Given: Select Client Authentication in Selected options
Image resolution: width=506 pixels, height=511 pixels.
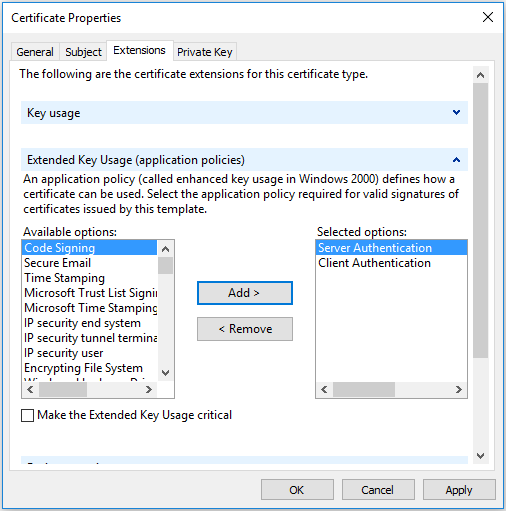Looking at the screenshot, I should (391, 263).
